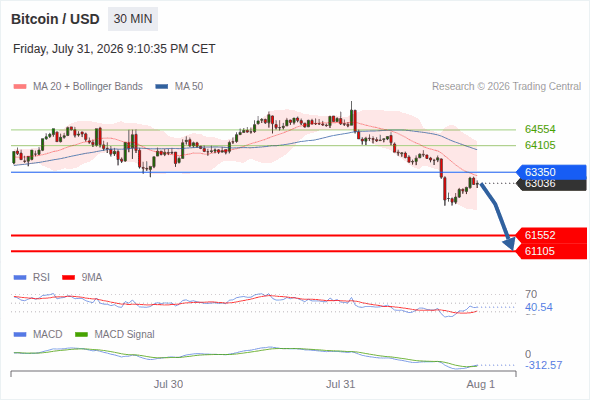
Task: Click the blue 63350 pivot price tag
Action: [551, 172]
